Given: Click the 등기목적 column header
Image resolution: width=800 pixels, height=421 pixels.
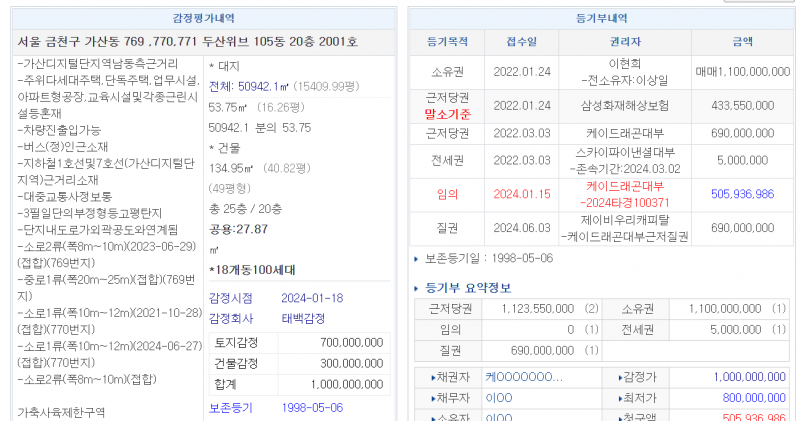Looking at the screenshot, I should coord(448,43).
